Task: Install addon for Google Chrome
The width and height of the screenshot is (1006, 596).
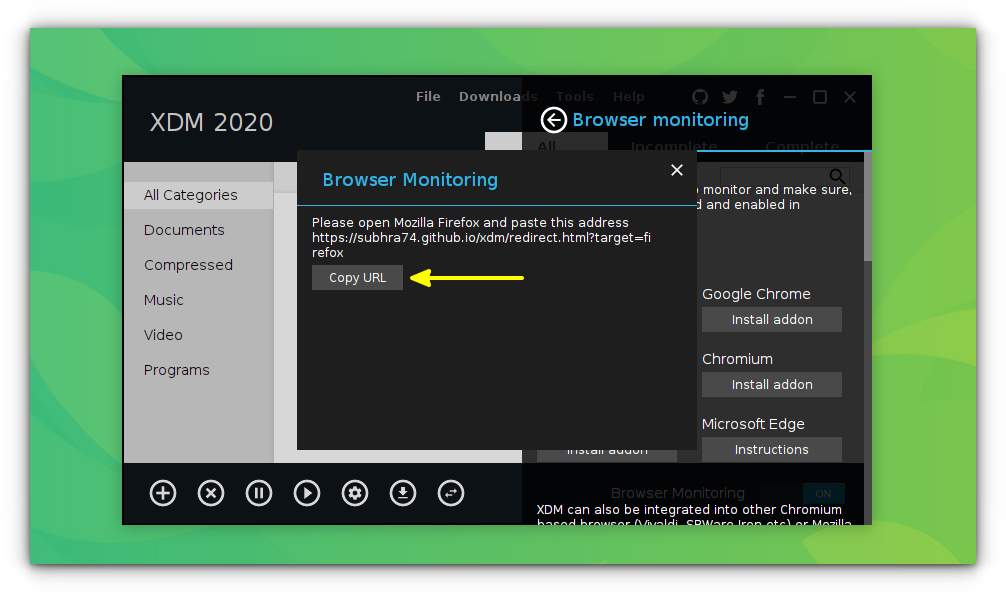Action: pos(772,319)
